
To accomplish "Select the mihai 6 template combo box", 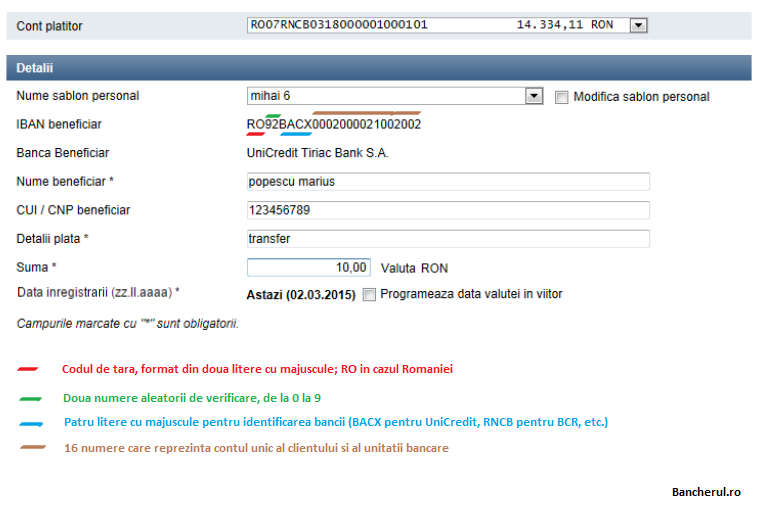I will click(x=395, y=96).
